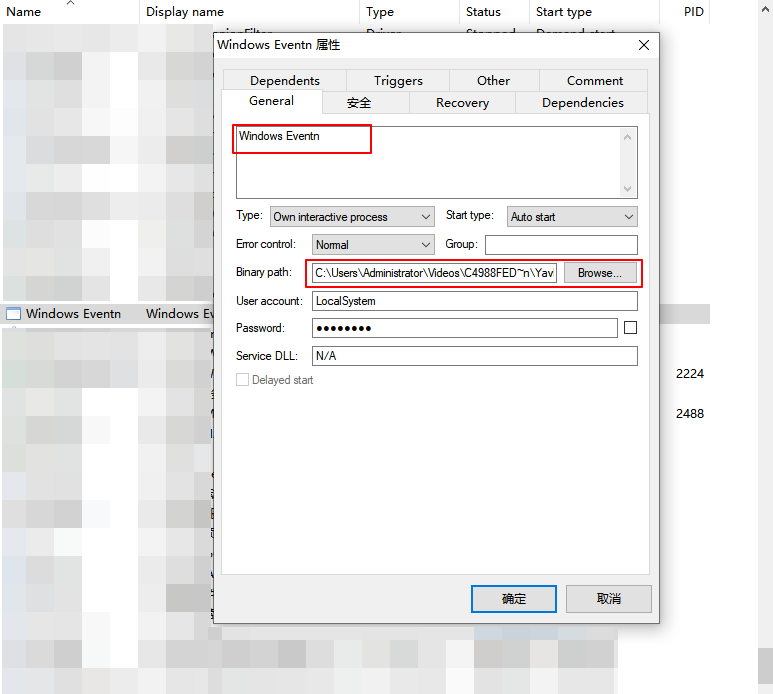Click the service list scroll up arrow

[766, 8]
